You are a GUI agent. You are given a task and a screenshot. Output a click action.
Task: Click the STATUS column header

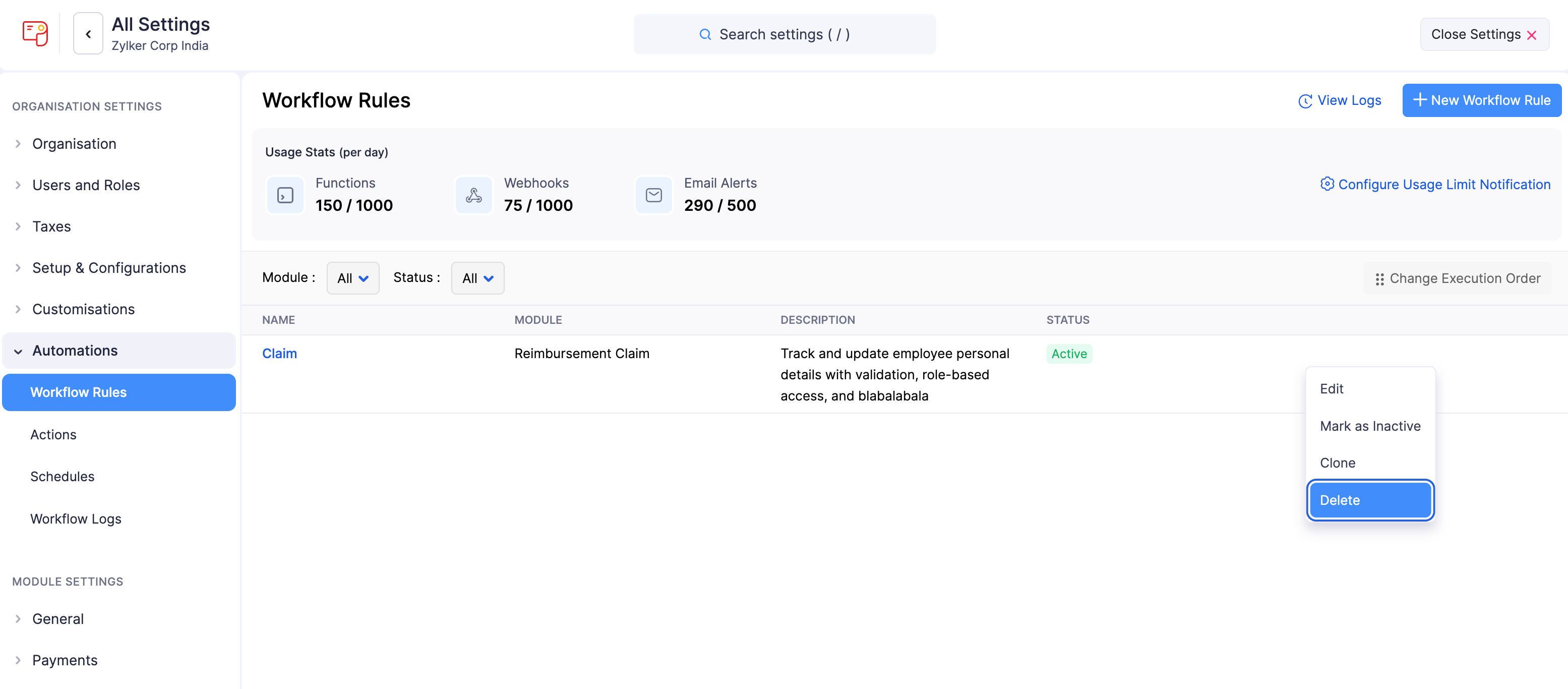coord(1068,320)
